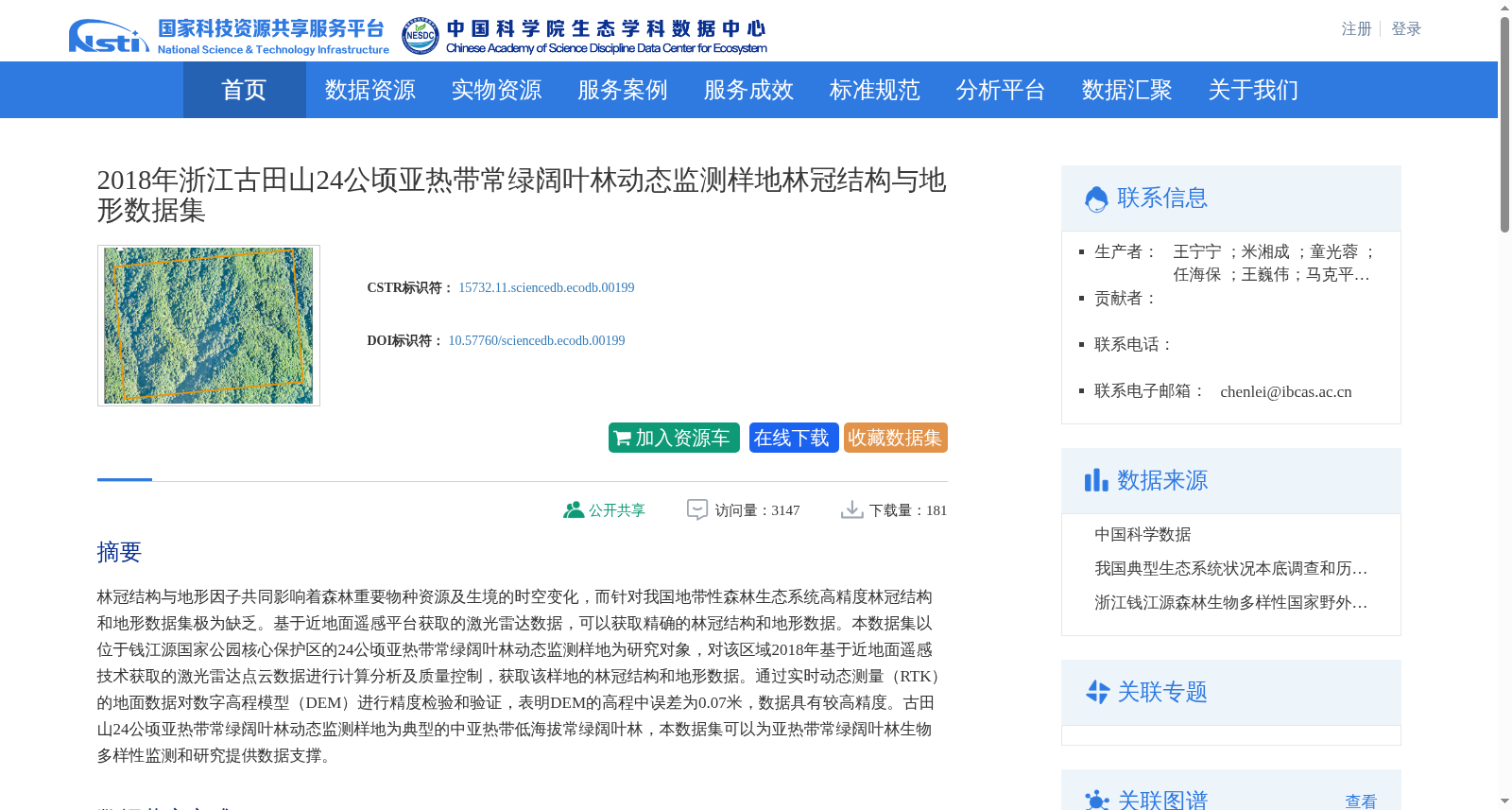Click the 加入资源车 button
This screenshot has width=1512, height=810.
coord(674,438)
